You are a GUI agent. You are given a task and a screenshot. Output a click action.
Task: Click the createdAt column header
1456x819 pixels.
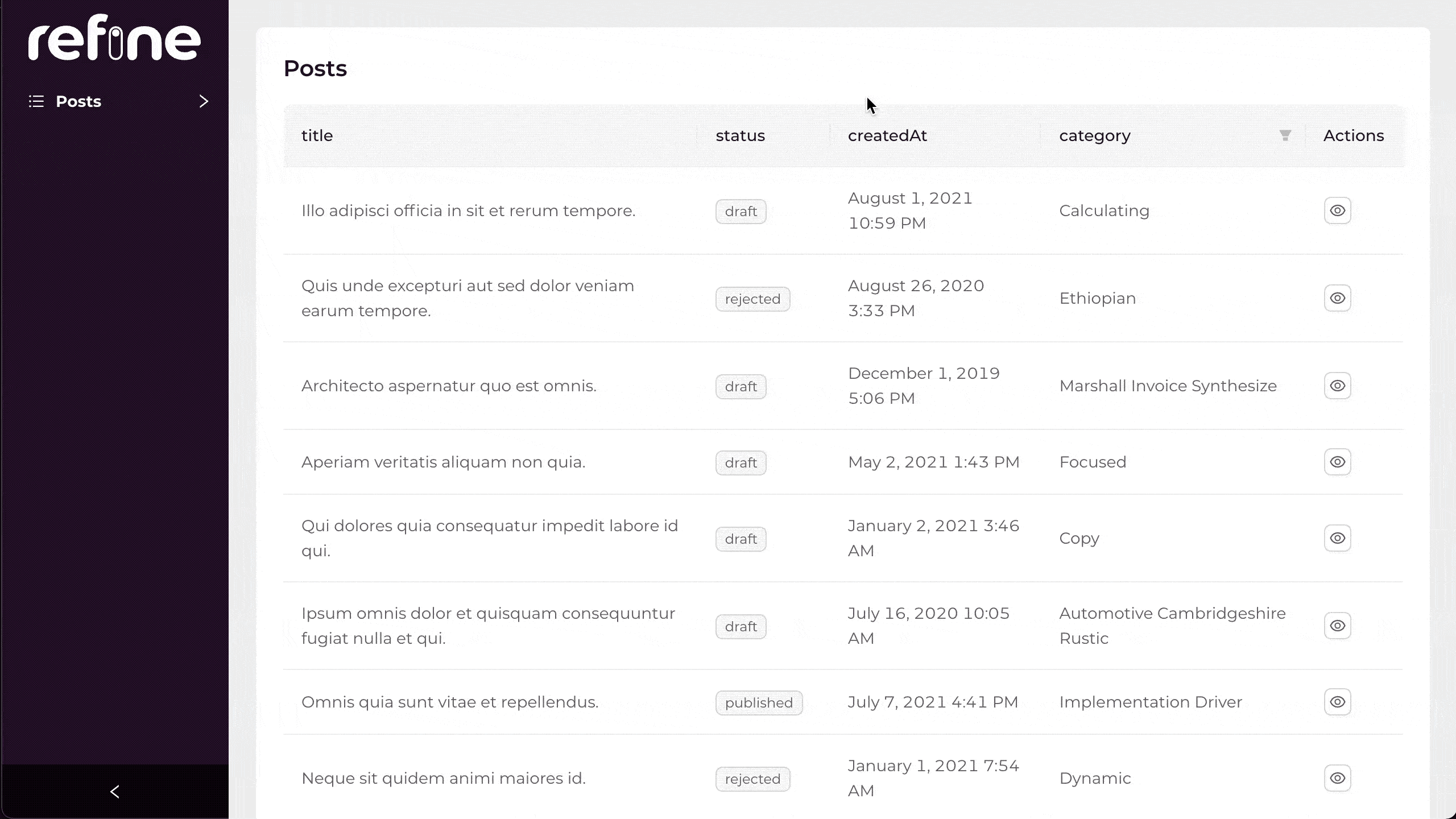[887, 136]
